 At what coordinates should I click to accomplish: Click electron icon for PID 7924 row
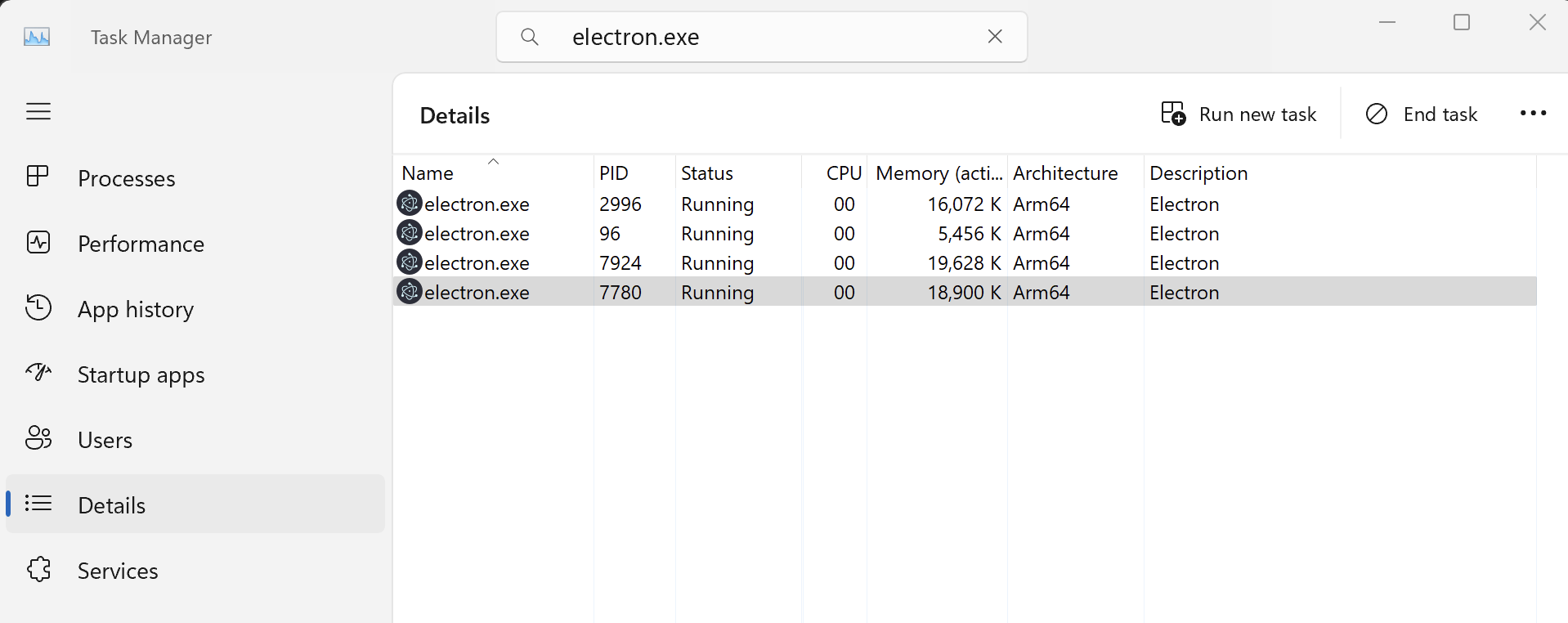(410, 262)
